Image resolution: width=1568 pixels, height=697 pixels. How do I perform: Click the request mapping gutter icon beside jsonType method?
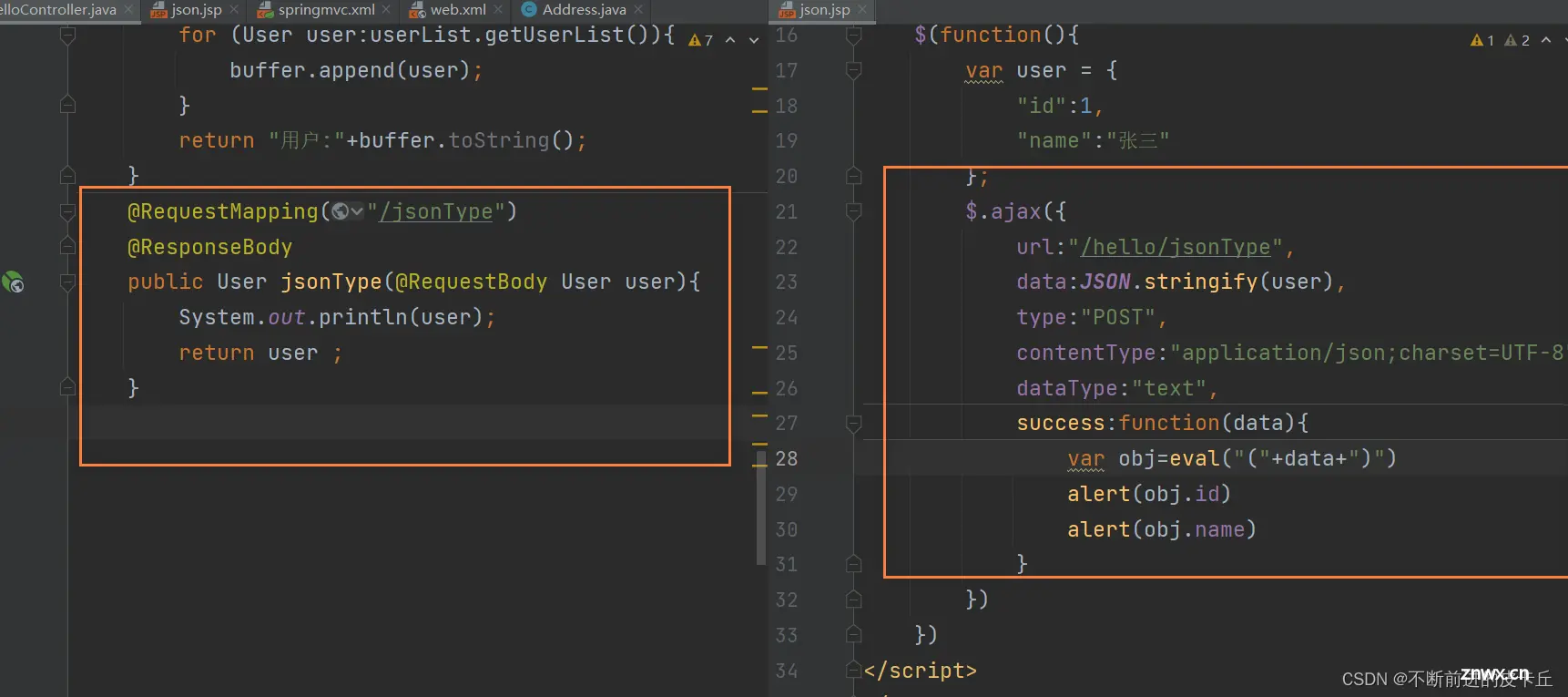pyautogui.click(x=13, y=282)
